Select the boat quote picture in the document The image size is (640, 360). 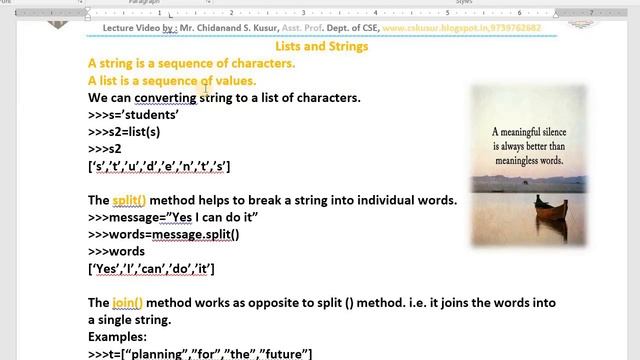[x=529, y=165]
